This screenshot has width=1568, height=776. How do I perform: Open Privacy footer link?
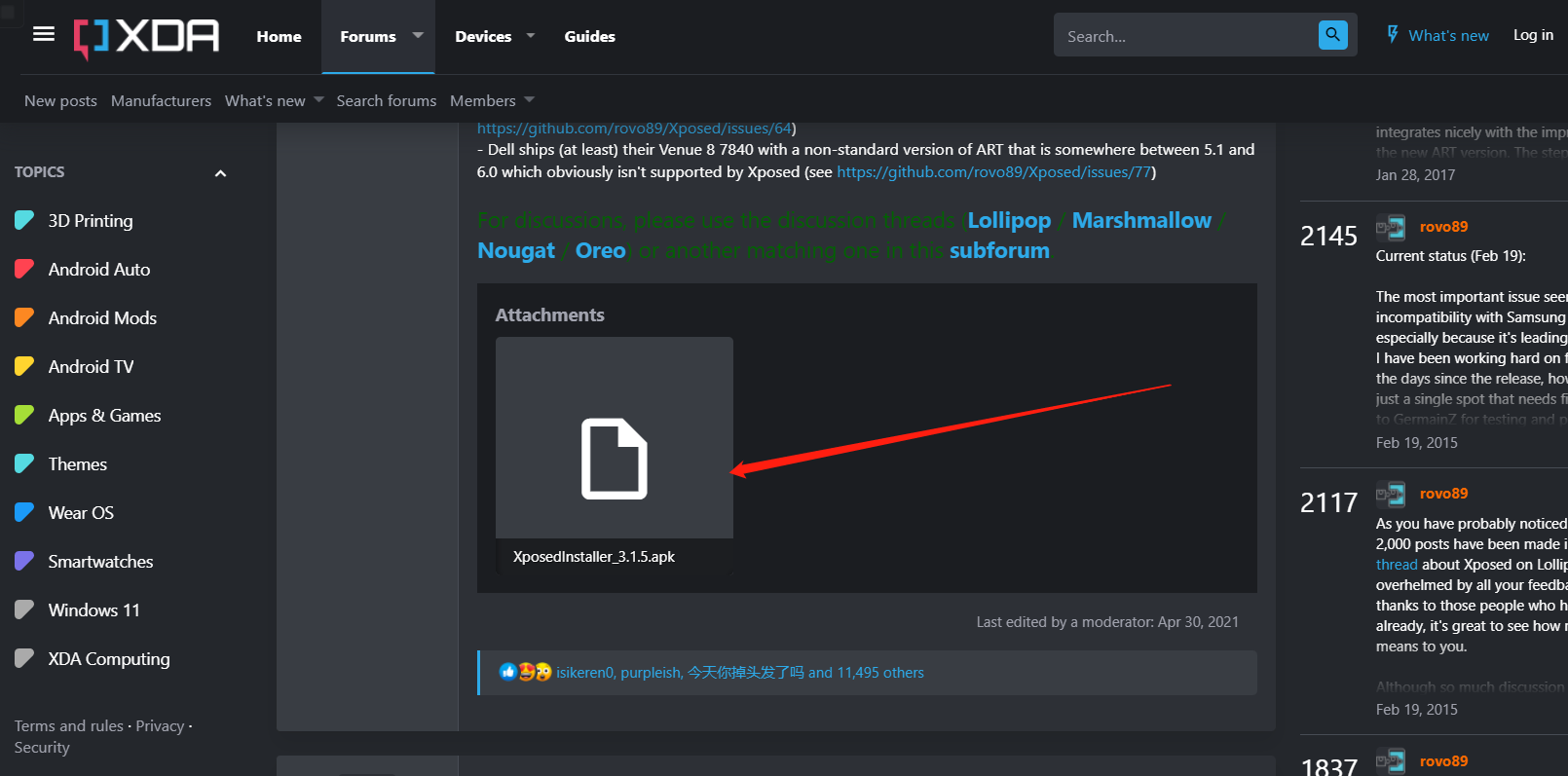(x=160, y=726)
